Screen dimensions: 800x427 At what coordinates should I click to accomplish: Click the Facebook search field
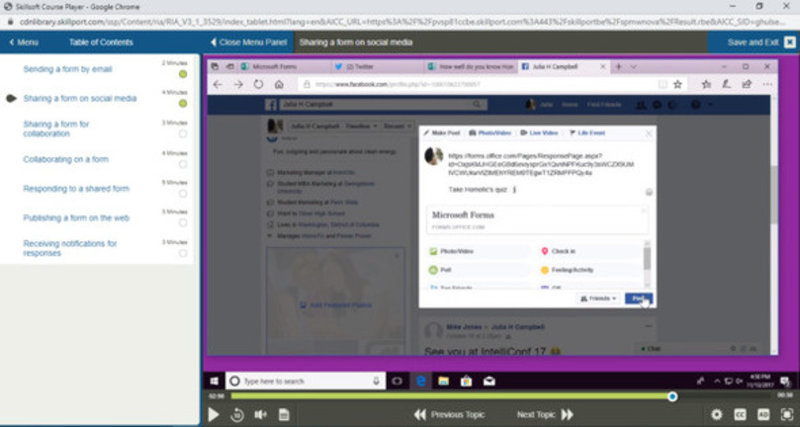(x=382, y=104)
